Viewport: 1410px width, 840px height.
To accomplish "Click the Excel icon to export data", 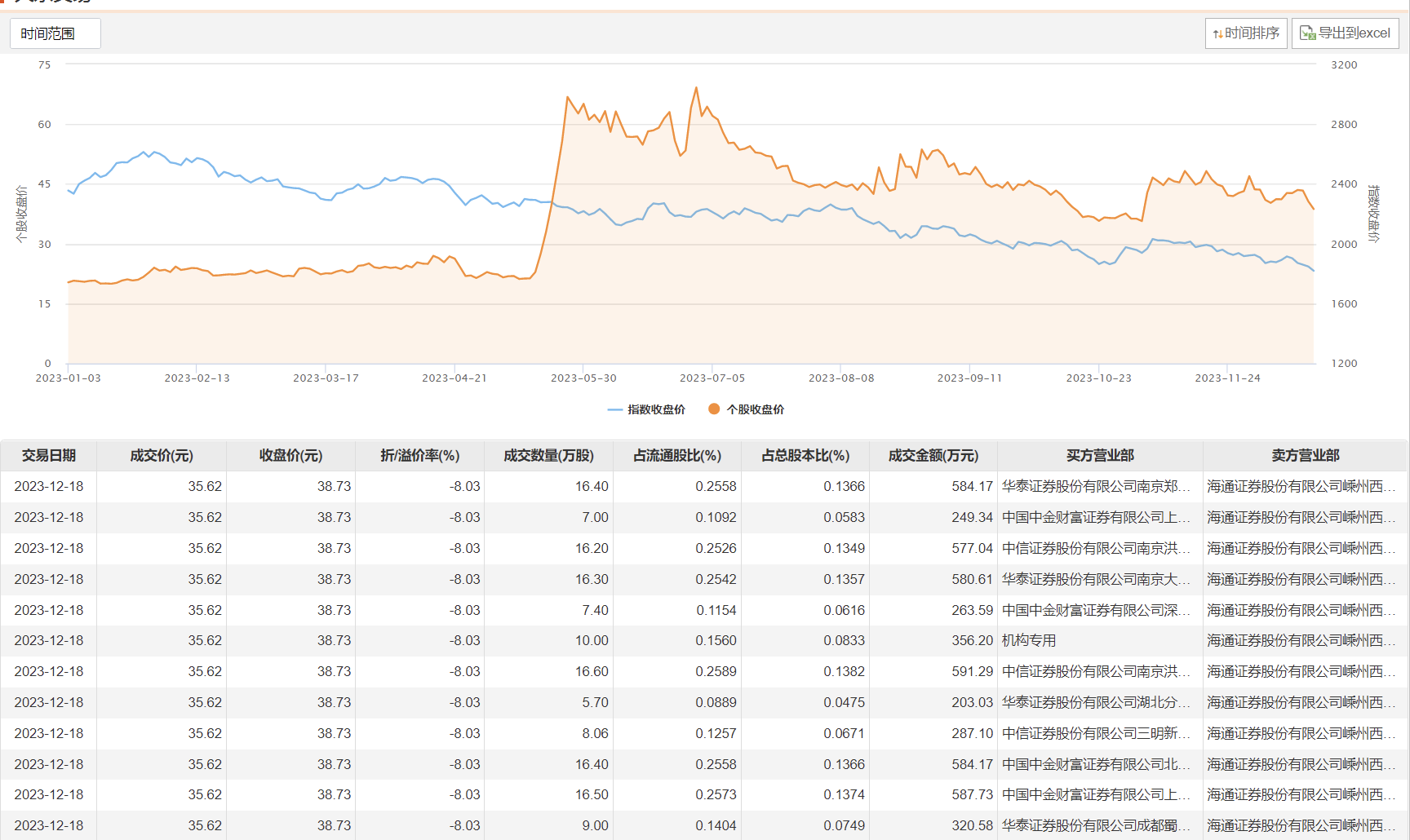I will pos(1307,33).
